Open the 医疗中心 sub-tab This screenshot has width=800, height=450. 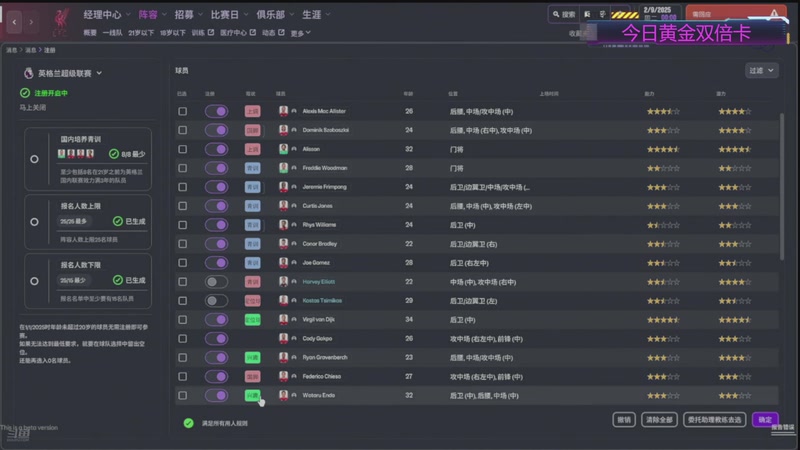[234, 33]
